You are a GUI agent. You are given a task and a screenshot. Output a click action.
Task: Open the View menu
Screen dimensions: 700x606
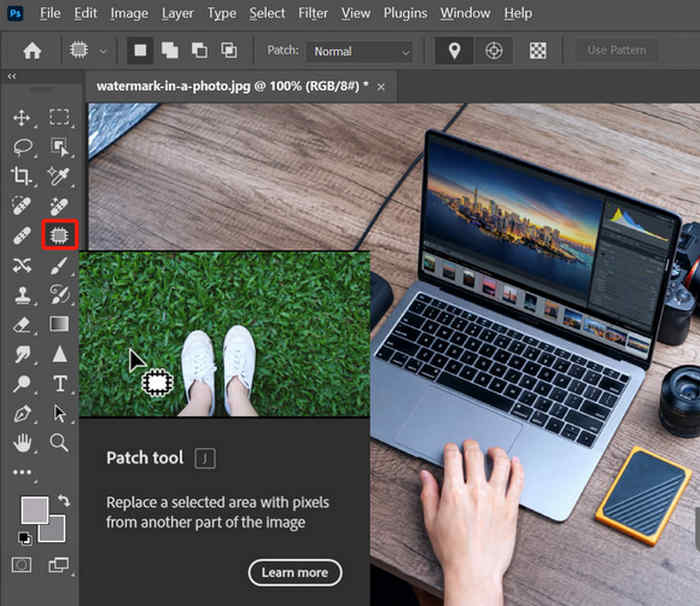point(356,13)
